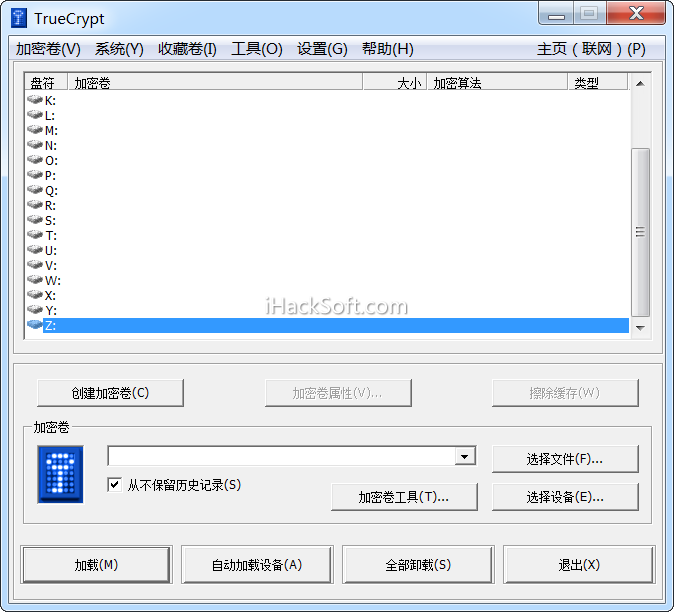The image size is (674, 612).
Task: Minimize the TrueCrypt window
Action: (x=556, y=14)
